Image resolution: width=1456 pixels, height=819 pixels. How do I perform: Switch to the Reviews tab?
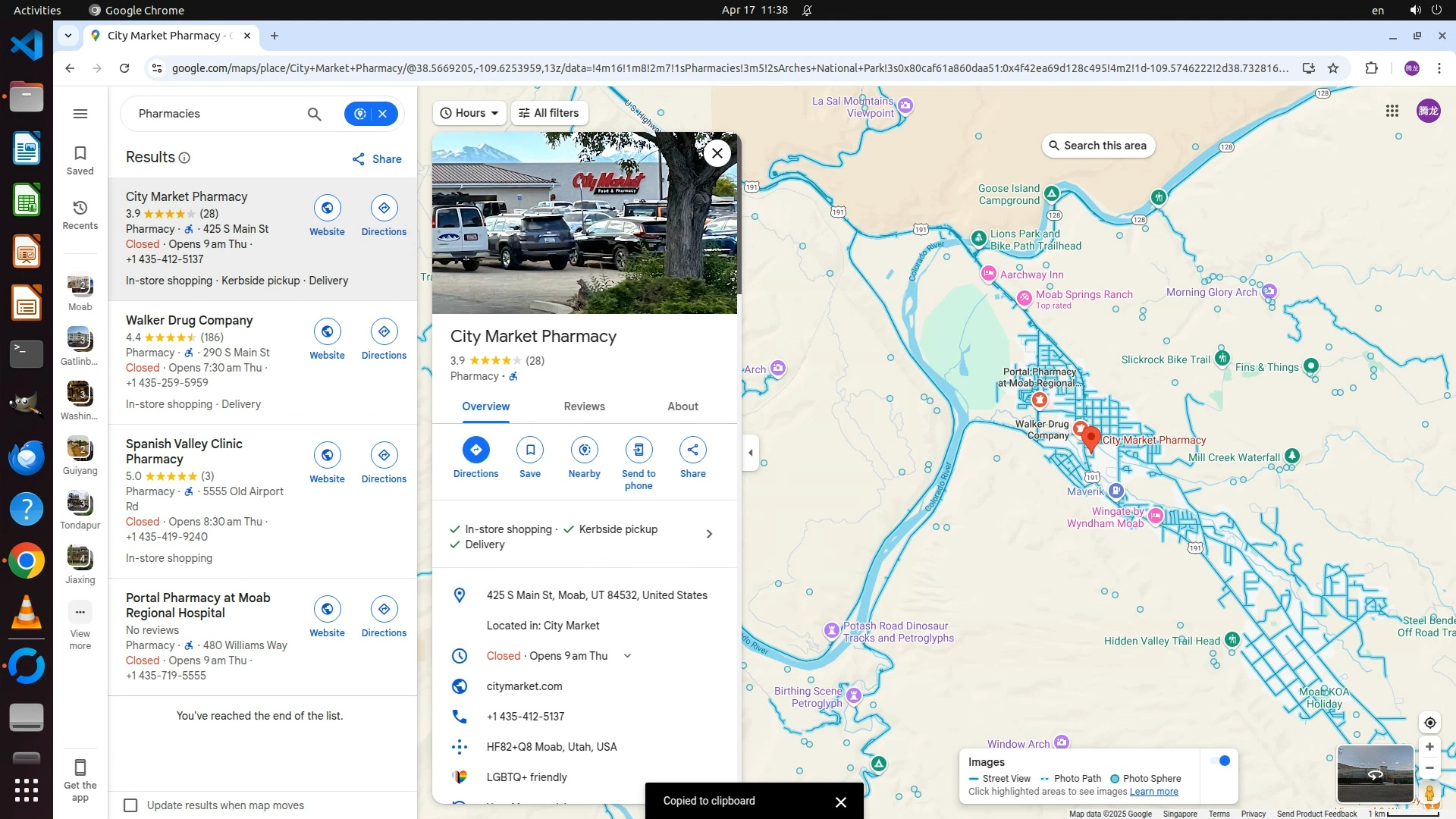(584, 406)
